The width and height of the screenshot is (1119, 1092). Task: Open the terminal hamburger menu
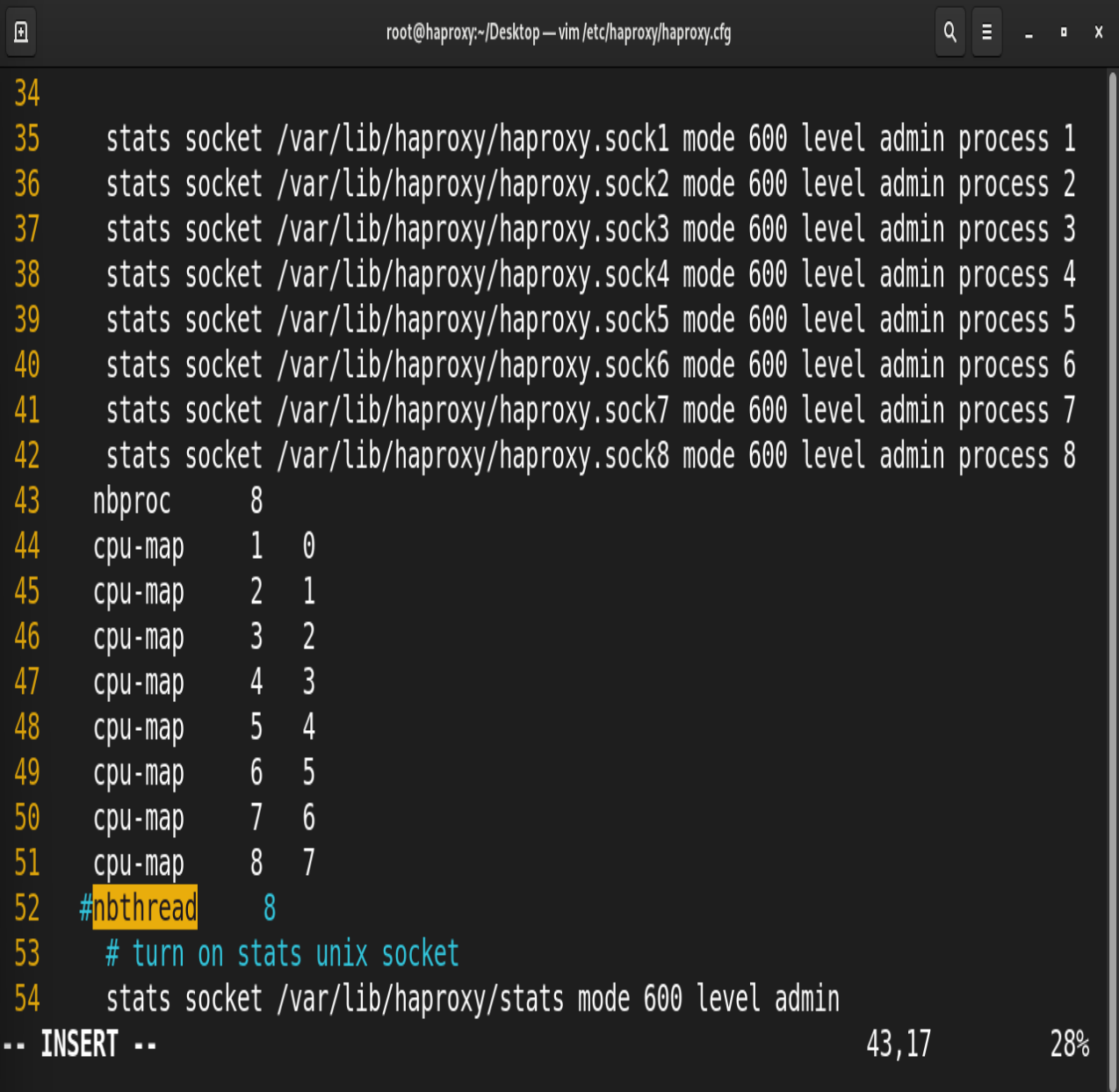click(987, 33)
